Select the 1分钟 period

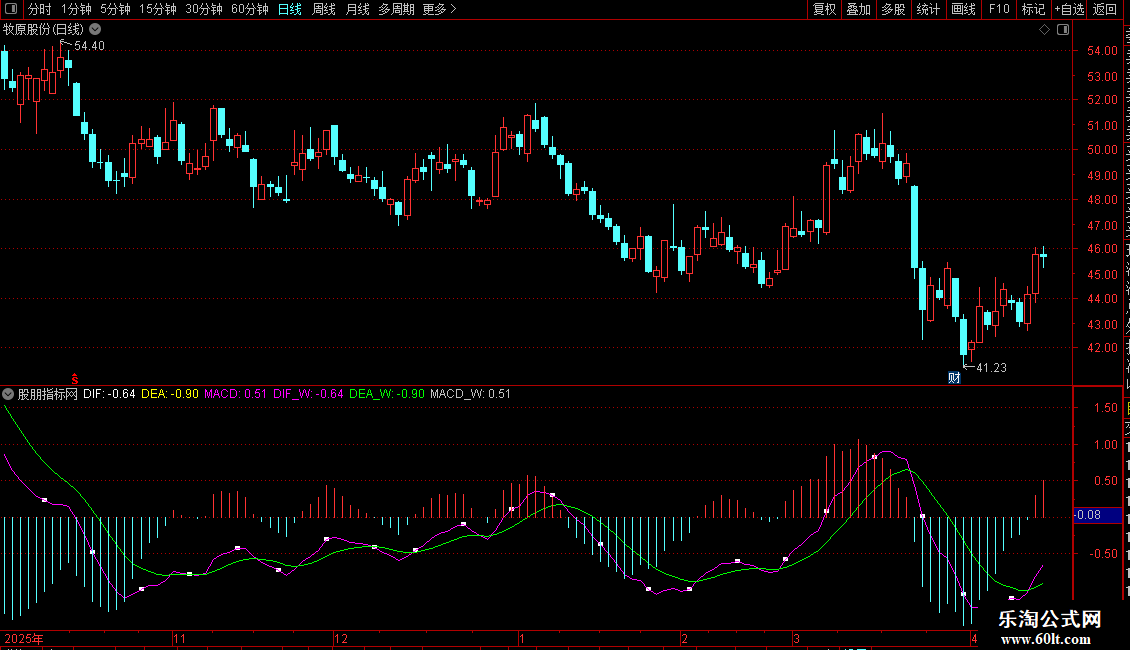[76, 9]
